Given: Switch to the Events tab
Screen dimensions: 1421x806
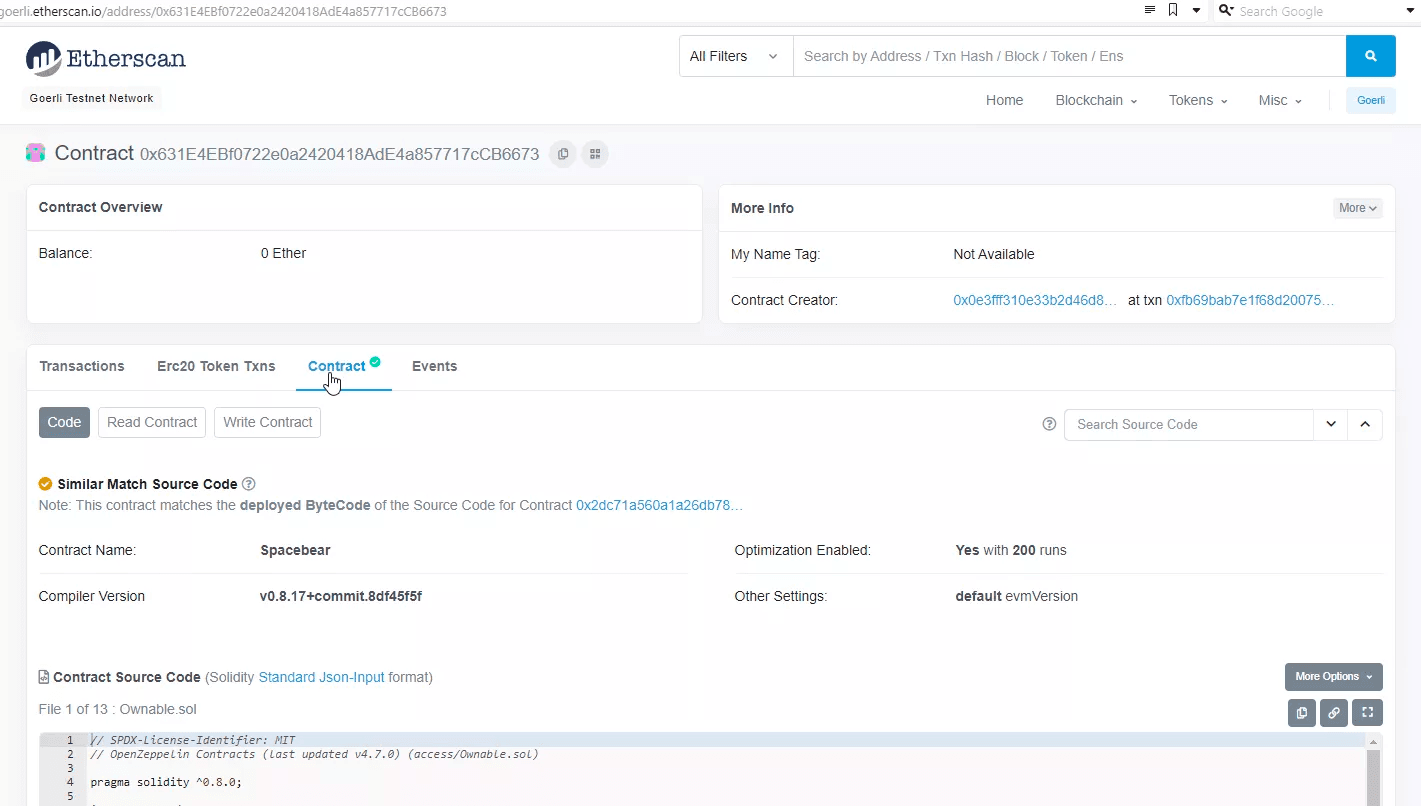Looking at the screenshot, I should [434, 366].
